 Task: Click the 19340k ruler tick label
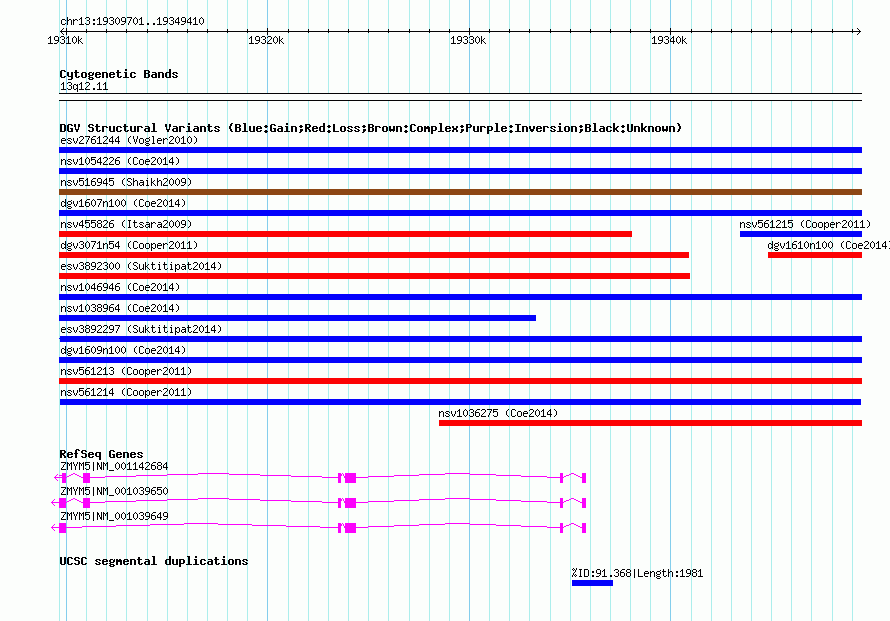click(x=669, y=40)
